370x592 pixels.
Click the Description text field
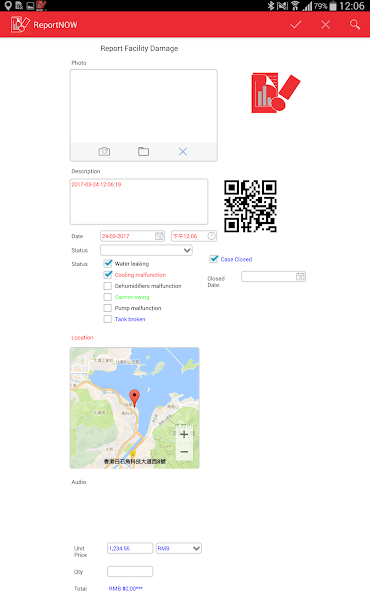point(139,202)
